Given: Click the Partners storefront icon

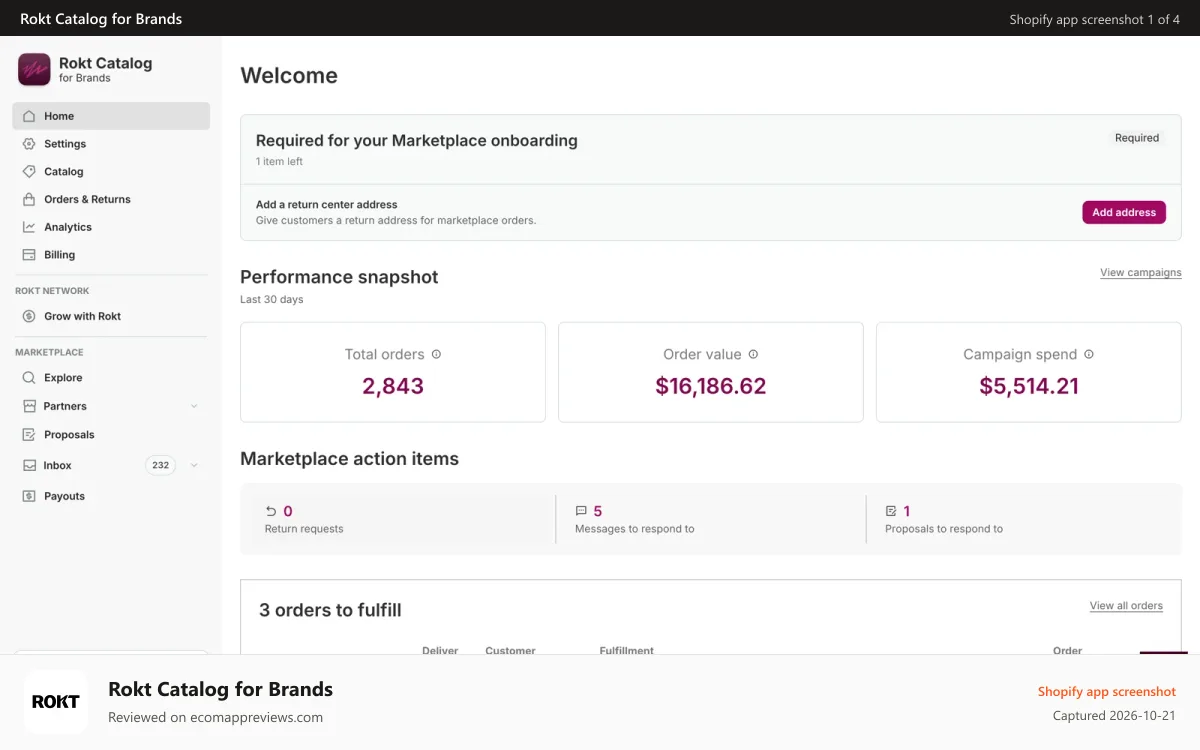Looking at the screenshot, I should [x=29, y=406].
